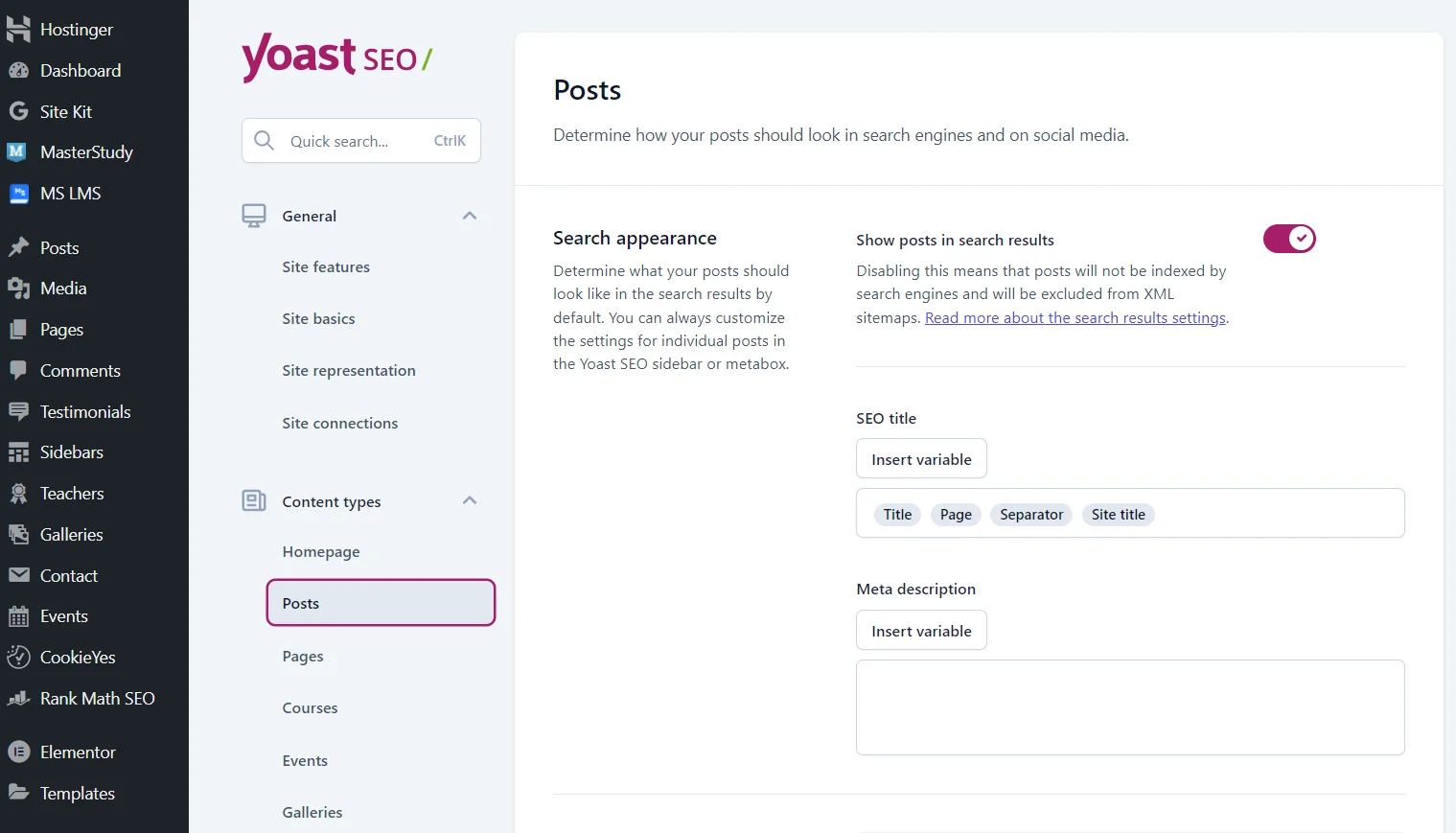Open Elementor menu label
1456x833 pixels.
click(x=78, y=752)
